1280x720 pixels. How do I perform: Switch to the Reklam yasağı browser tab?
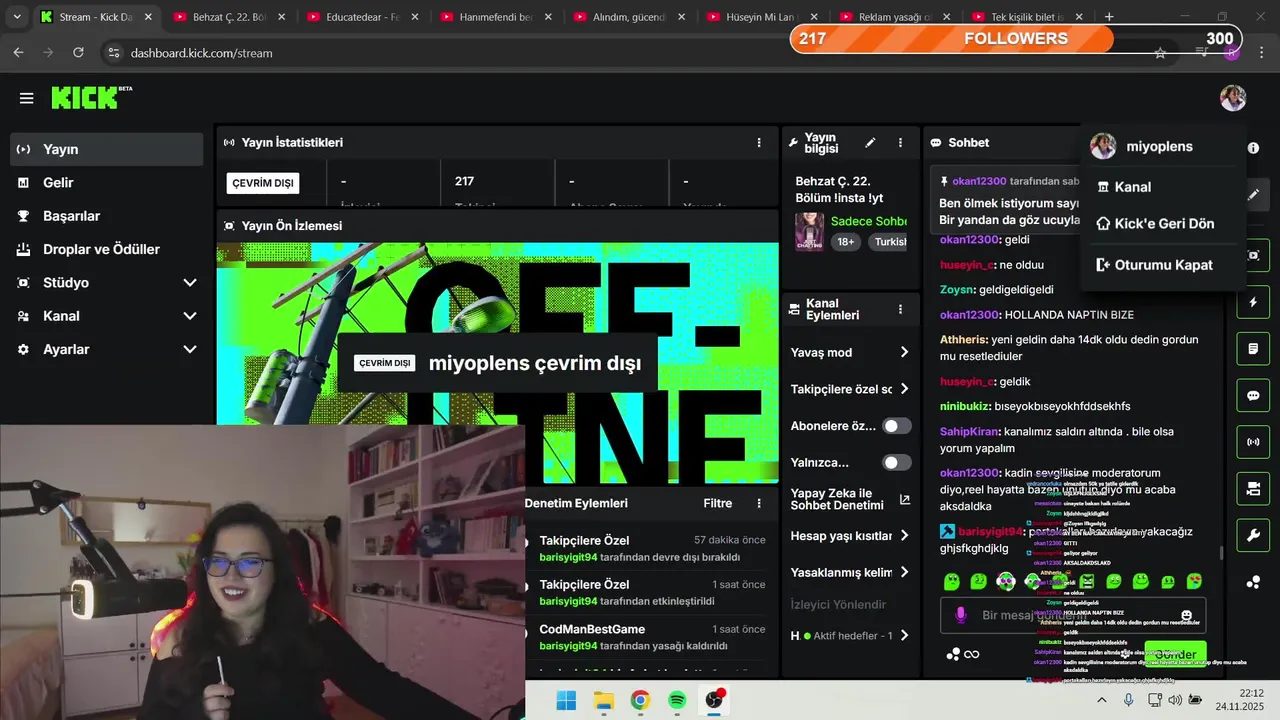point(896,17)
